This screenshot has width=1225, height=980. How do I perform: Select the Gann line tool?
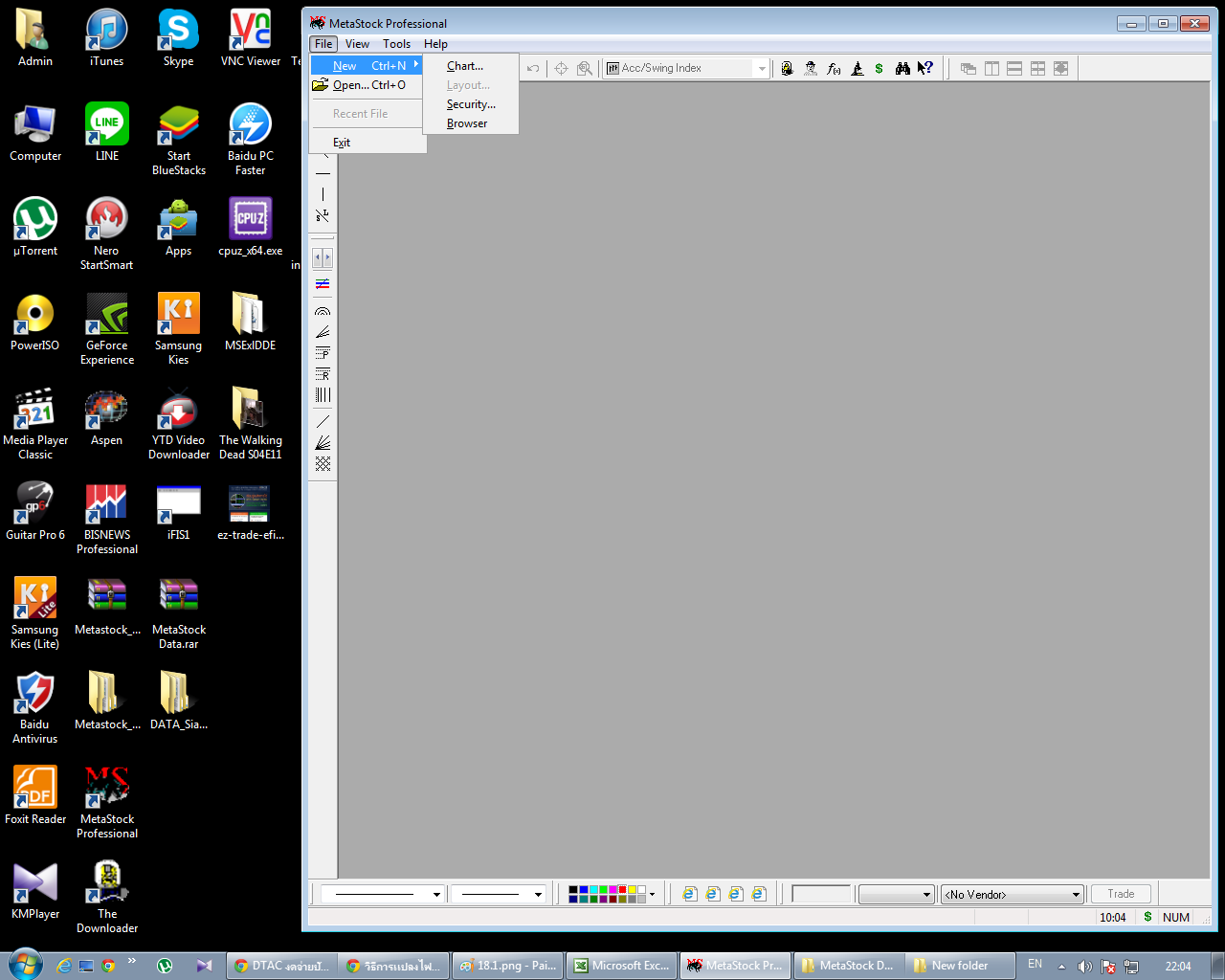323,421
